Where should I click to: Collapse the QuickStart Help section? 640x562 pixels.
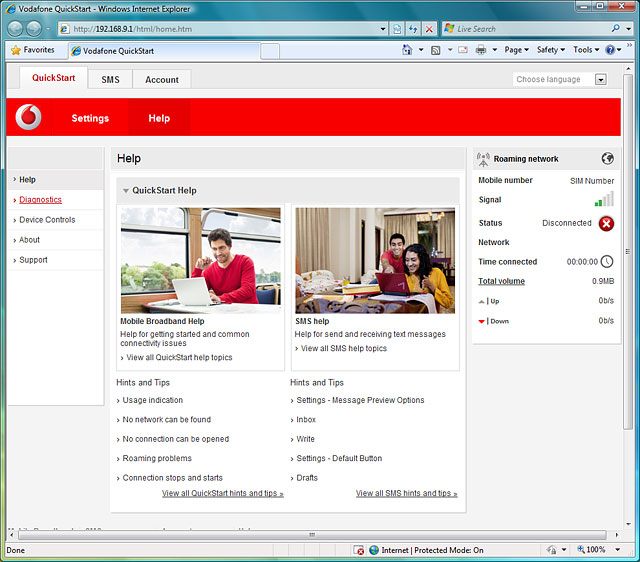pyautogui.click(x=126, y=190)
